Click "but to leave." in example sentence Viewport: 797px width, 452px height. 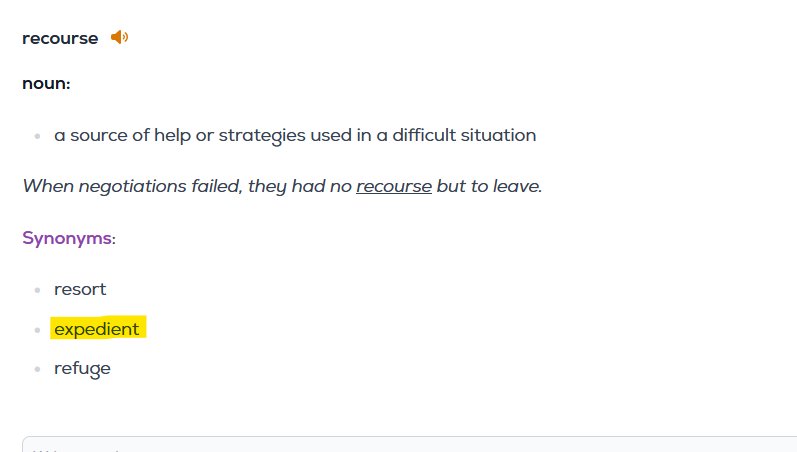click(x=489, y=186)
